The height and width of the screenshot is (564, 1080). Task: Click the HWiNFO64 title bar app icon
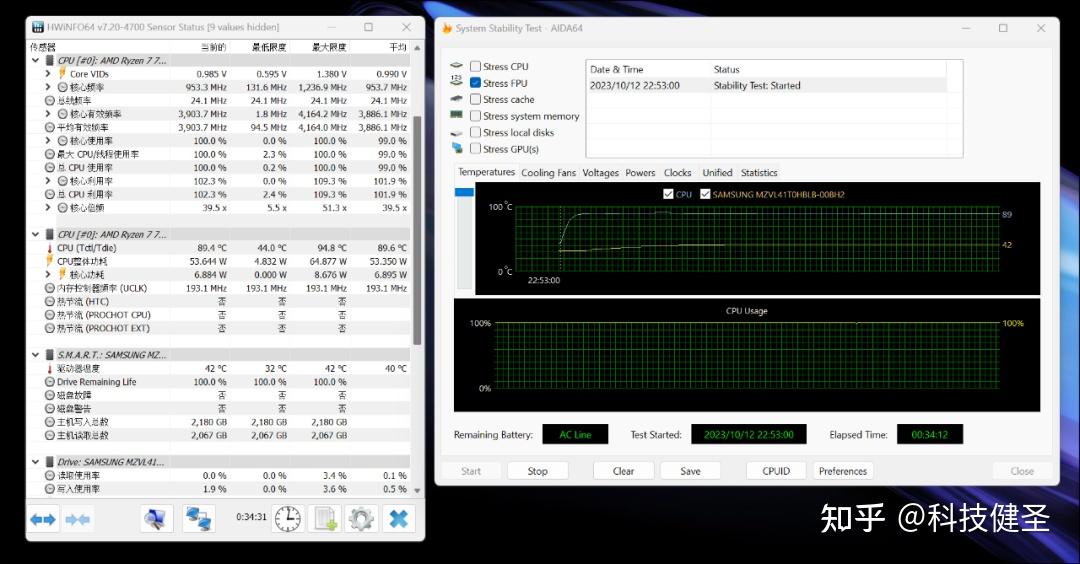point(38,27)
